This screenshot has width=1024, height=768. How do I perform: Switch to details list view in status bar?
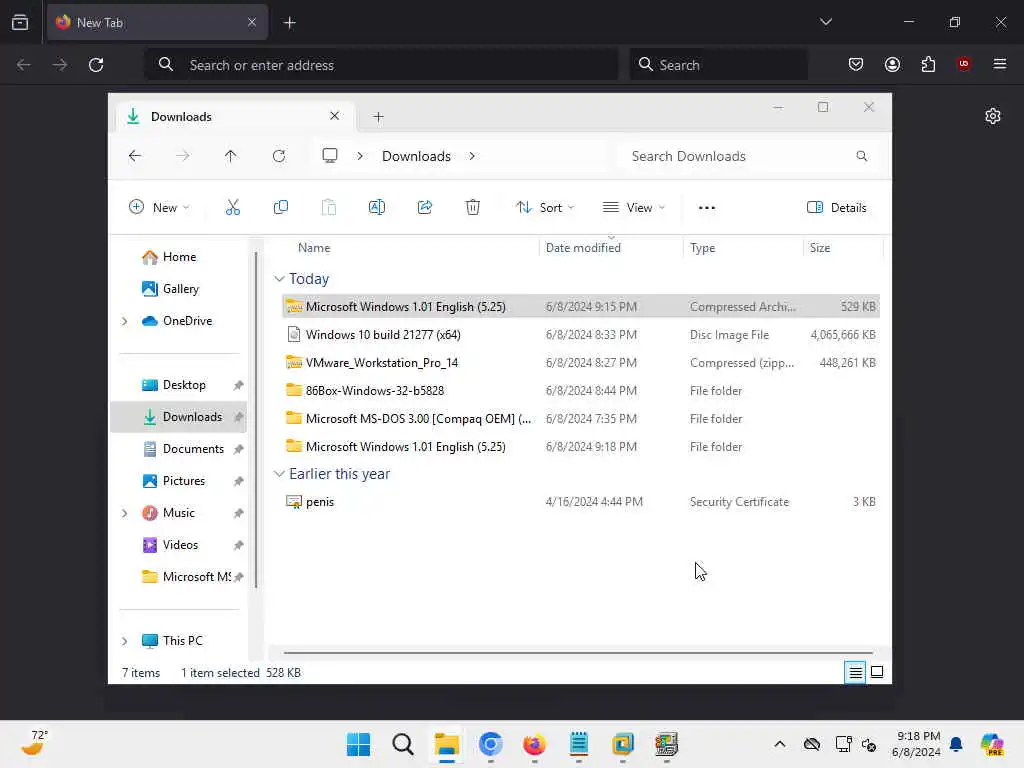(x=855, y=672)
